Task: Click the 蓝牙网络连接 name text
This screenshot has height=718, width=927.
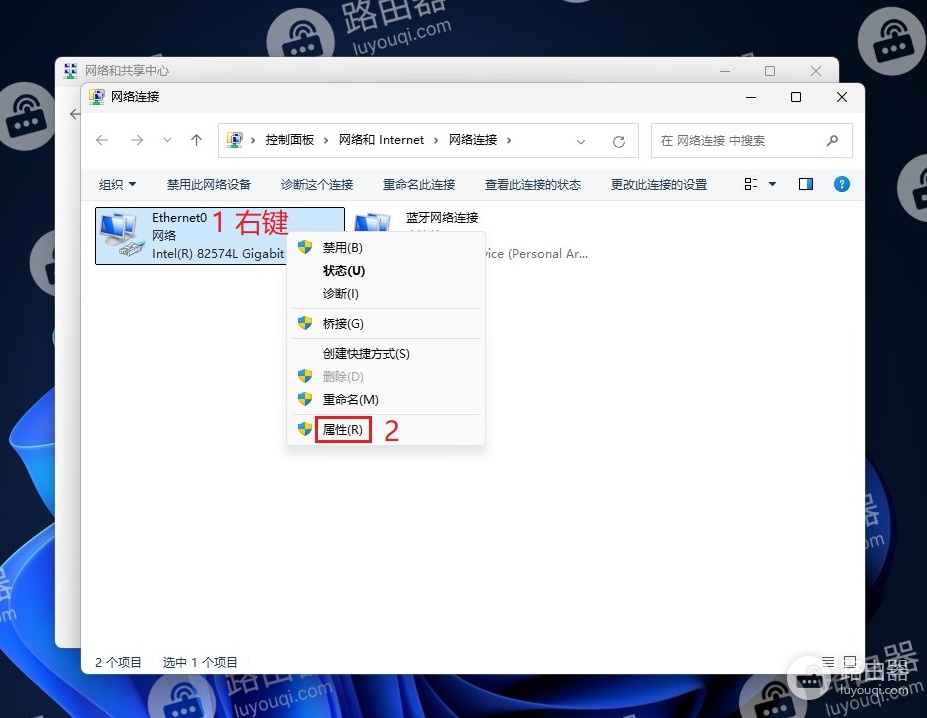Action: click(x=442, y=218)
